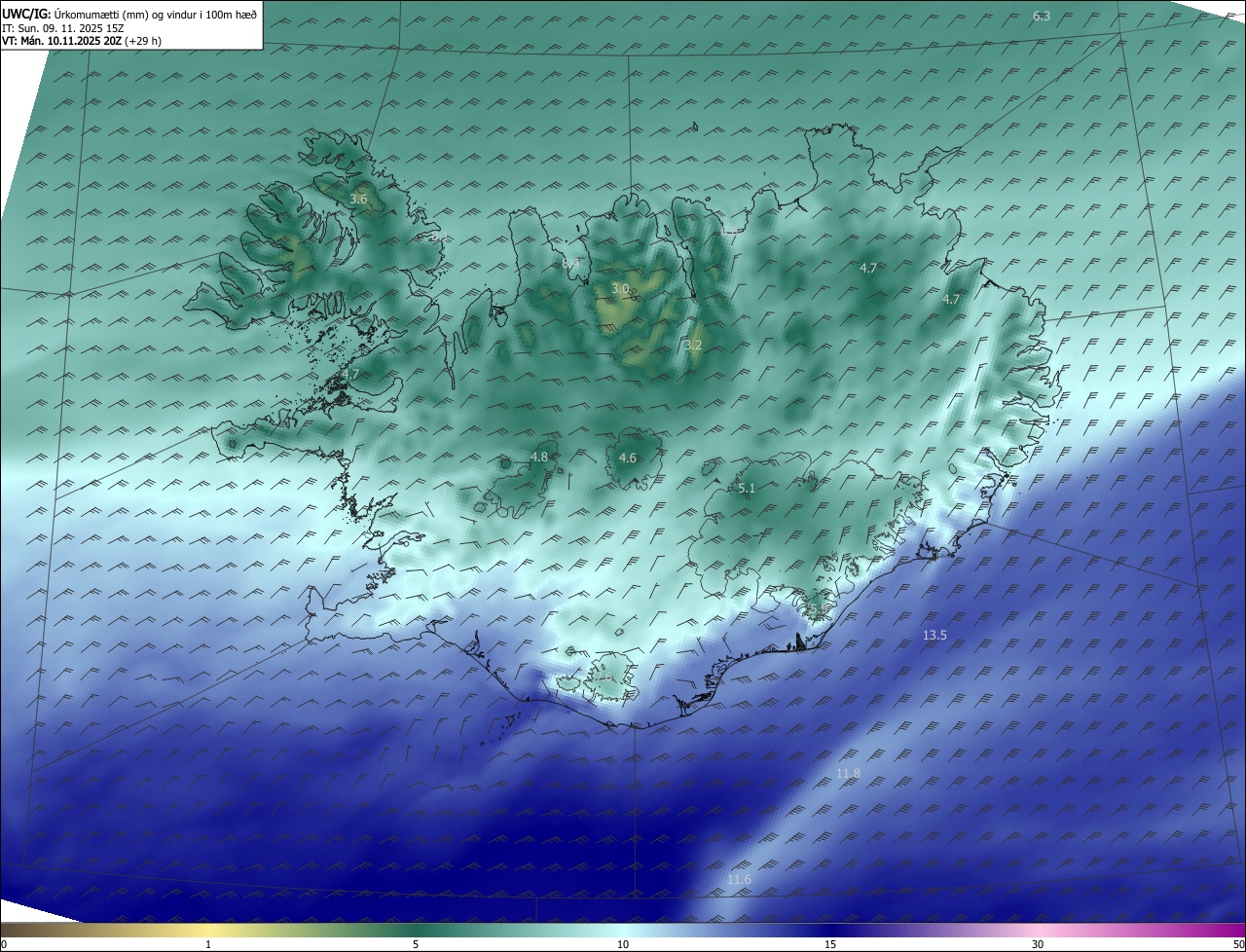Click the 5 tick label on the color scale
Screen dimensions: 1246x952
[x=416, y=944]
